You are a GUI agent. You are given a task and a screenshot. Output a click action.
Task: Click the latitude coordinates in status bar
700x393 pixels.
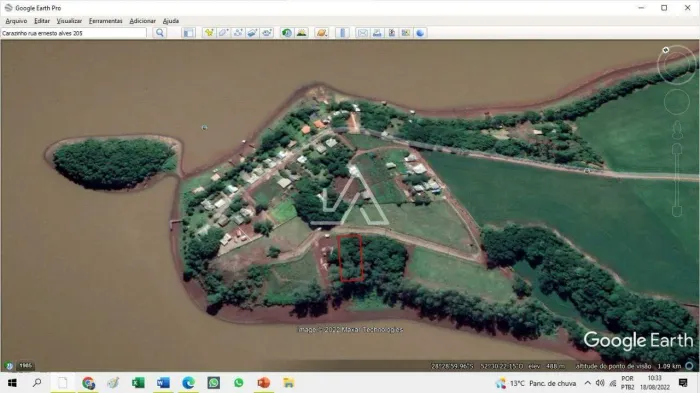452,366
